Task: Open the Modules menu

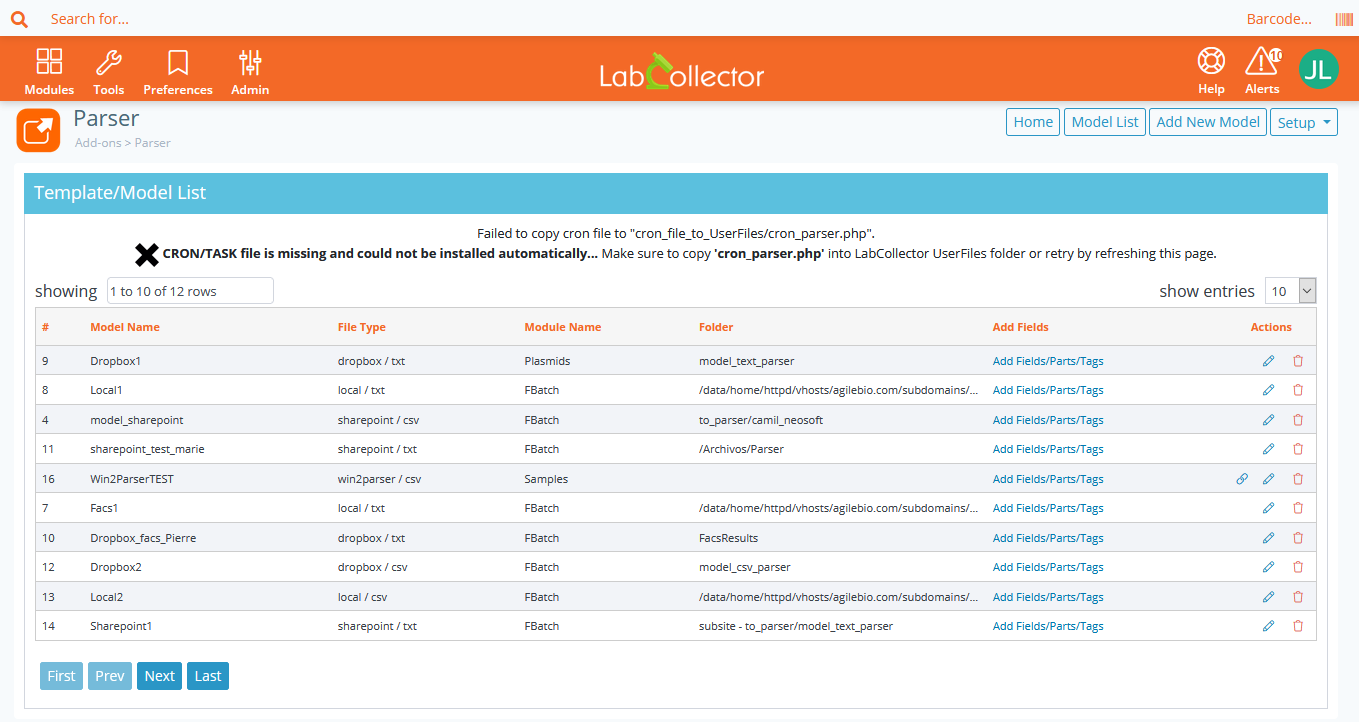Action: [x=49, y=72]
